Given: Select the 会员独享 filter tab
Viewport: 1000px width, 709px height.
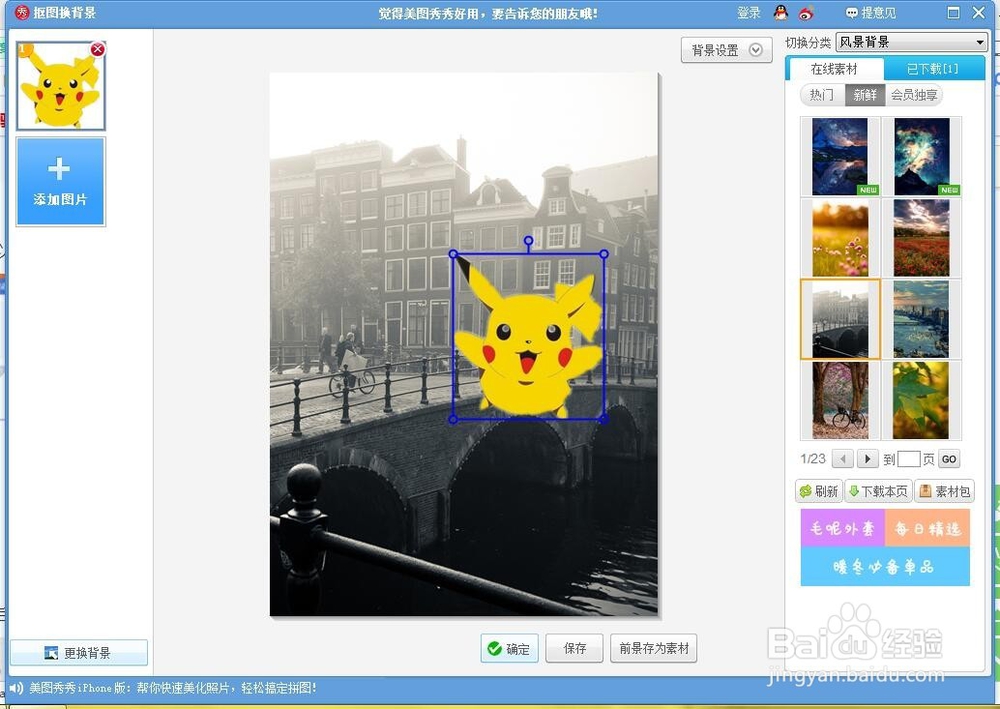Looking at the screenshot, I should (x=914, y=95).
